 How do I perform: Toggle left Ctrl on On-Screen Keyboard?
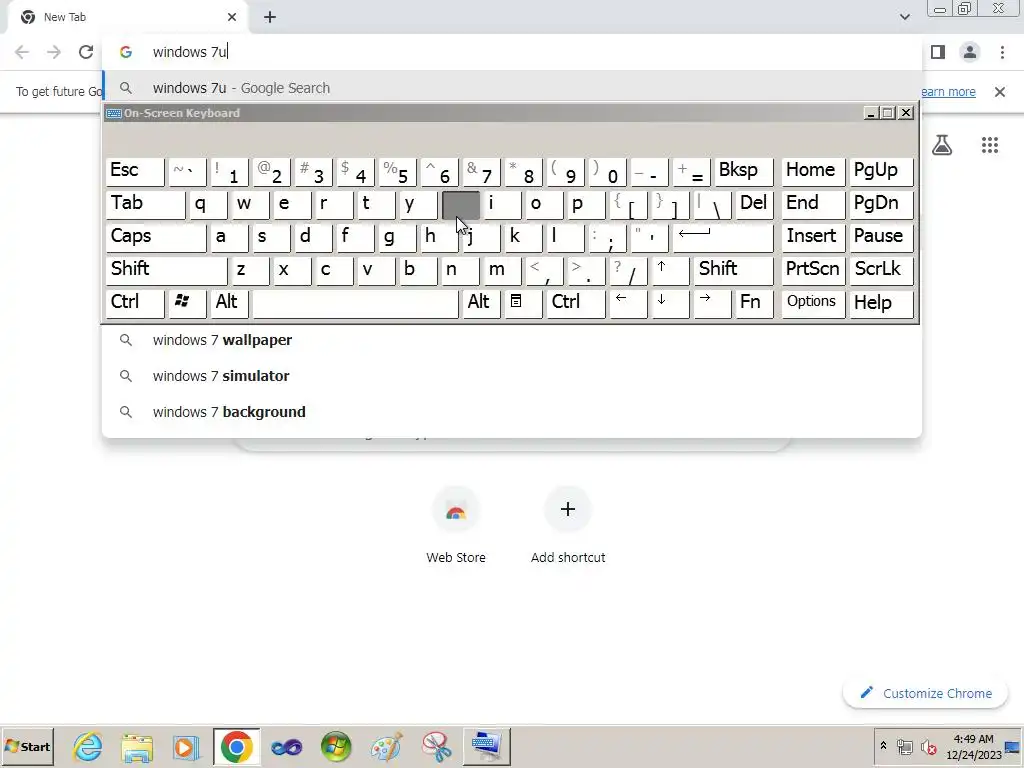coord(135,304)
